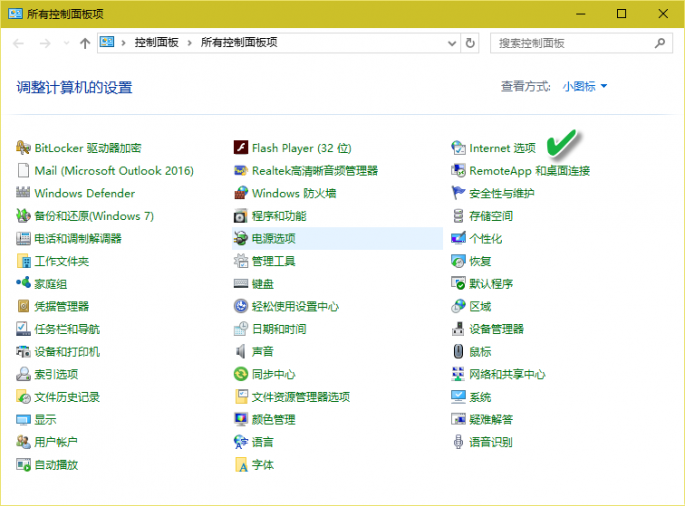Click the control panel title bar icon
The height and width of the screenshot is (506, 685).
coord(15,14)
